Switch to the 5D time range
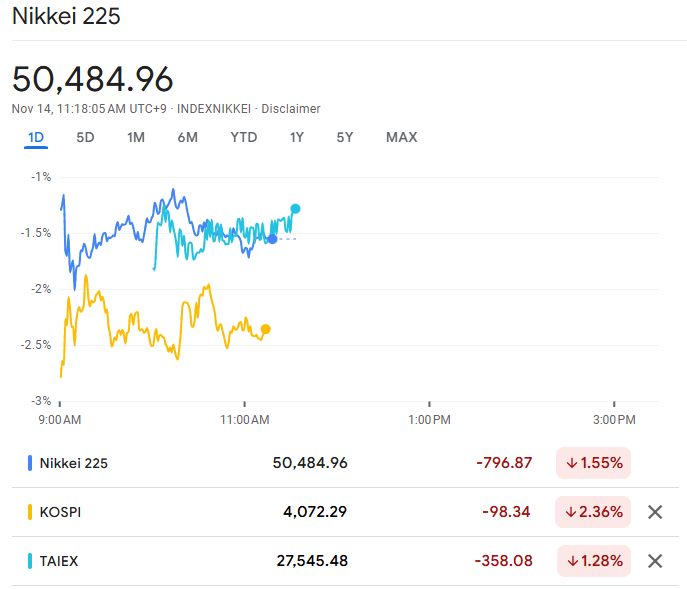The image size is (687, 589). tap(85, 137)
